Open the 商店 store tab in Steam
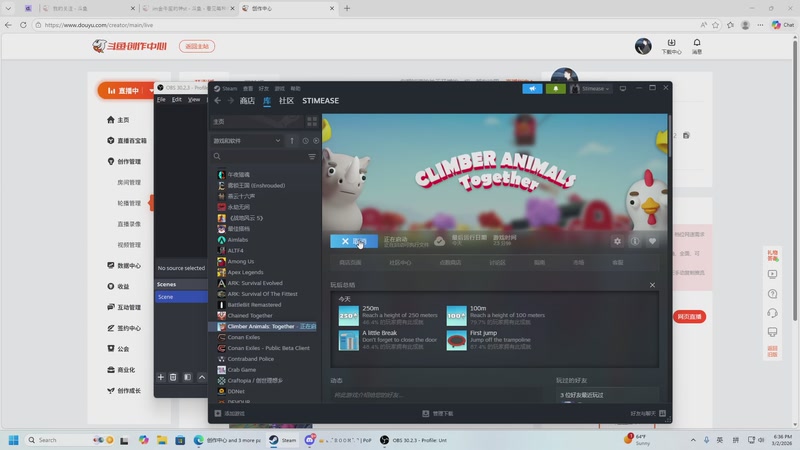 [x=247, y=101]
